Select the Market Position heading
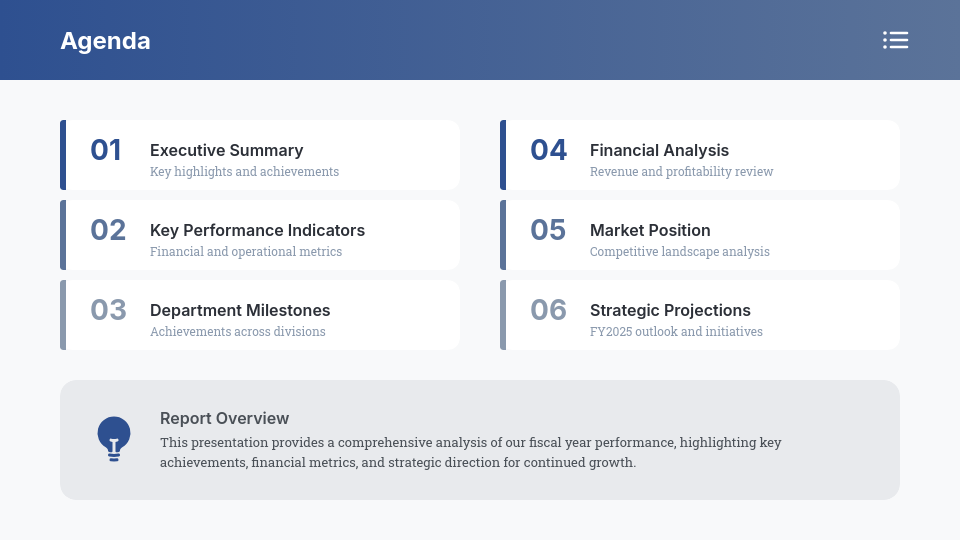This screenshot has width=960, height=540. click(650, 230)
